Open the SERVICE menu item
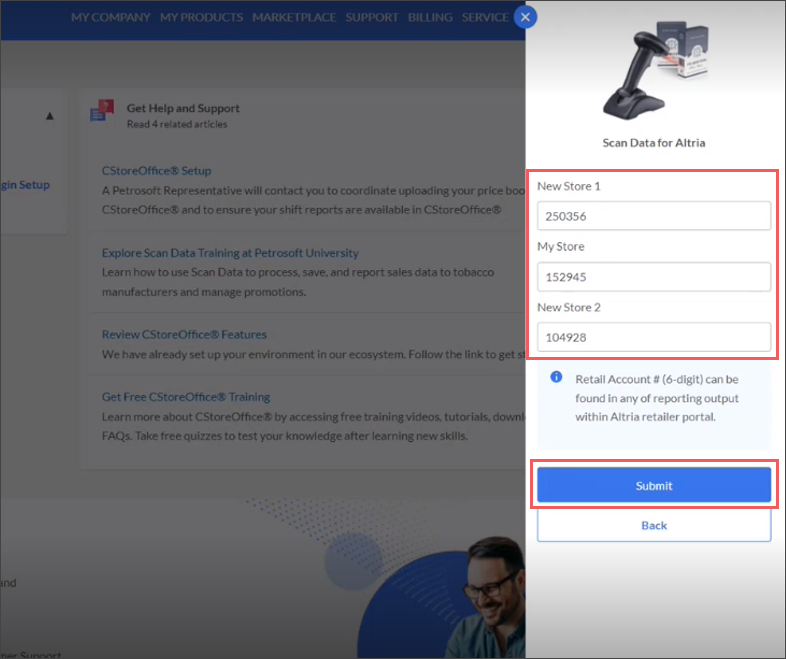The width and height of the screenshot is (786, 659). pos(485,17)
